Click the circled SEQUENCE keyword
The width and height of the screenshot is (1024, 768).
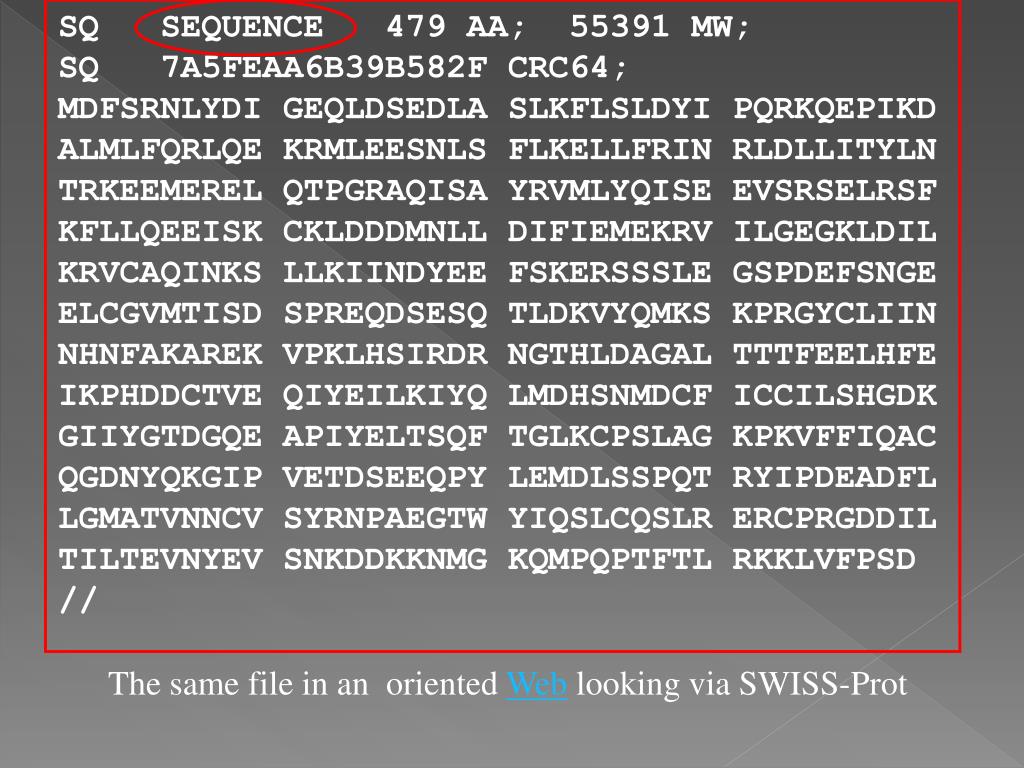242,27
